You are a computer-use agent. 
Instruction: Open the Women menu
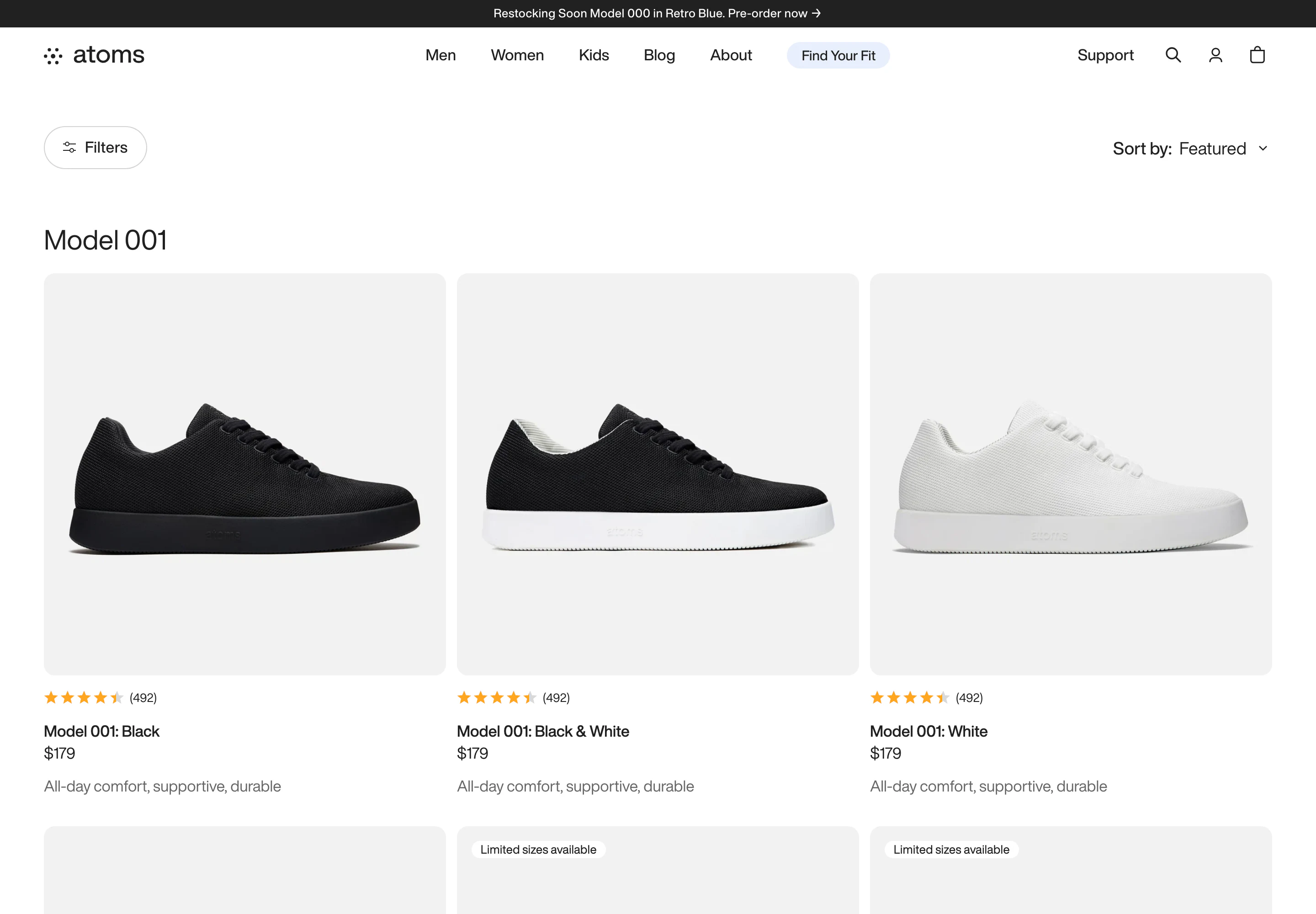point(517,55)
